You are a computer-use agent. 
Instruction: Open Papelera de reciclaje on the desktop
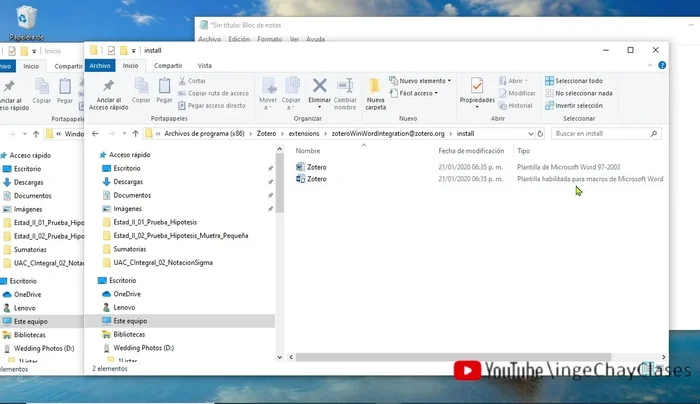point(26,22)
